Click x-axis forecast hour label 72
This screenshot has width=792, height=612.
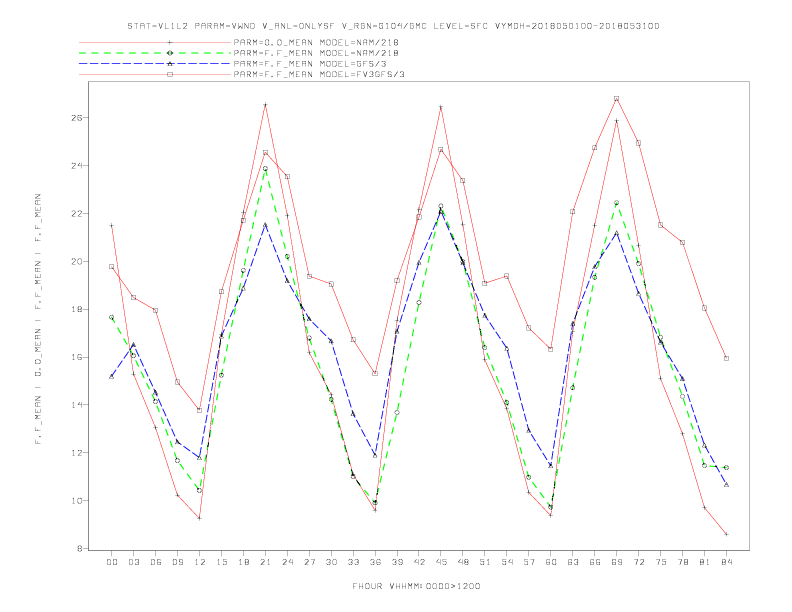638,562
